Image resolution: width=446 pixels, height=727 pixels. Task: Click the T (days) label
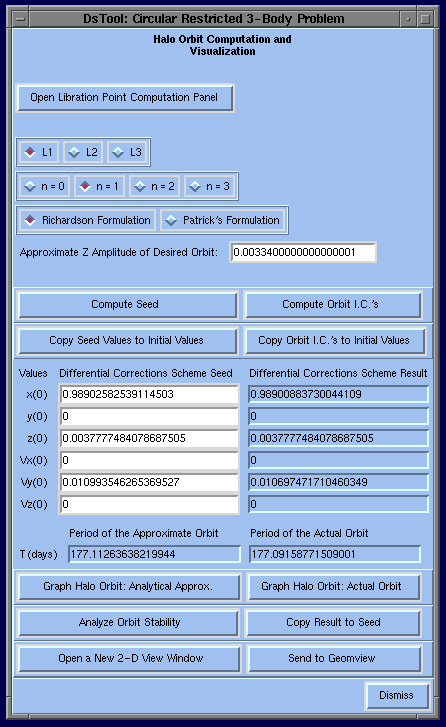click(38, 555)
